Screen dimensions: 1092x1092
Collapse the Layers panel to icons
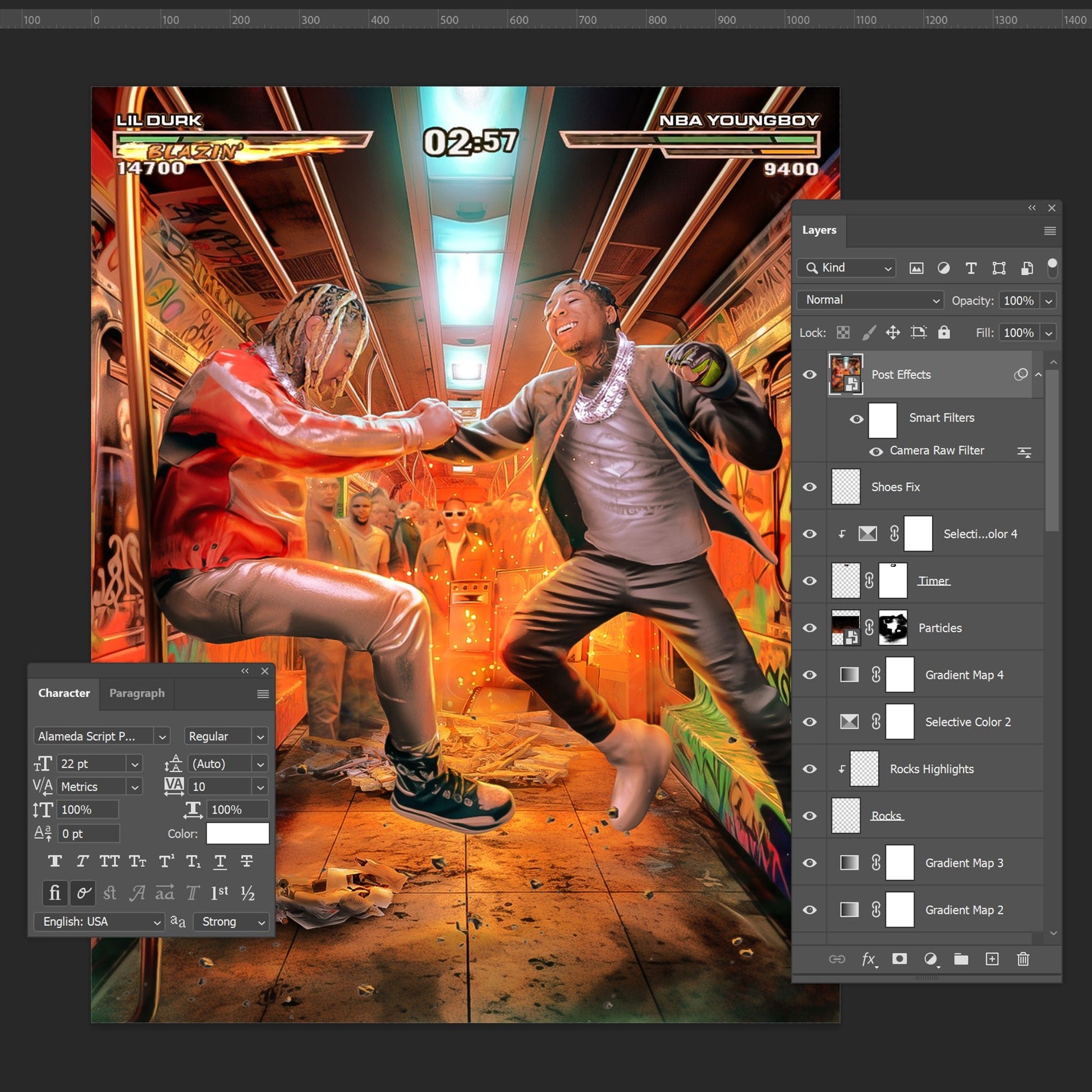tap(1031, 208)
